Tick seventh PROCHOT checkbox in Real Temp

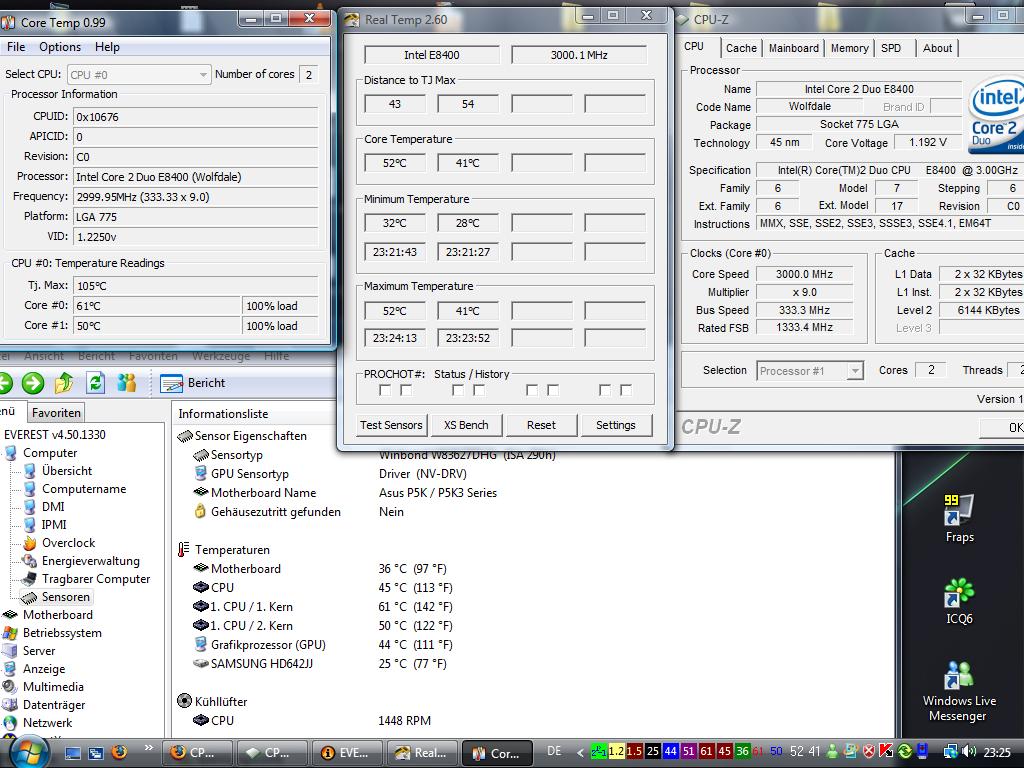click(x=605, y=390)
